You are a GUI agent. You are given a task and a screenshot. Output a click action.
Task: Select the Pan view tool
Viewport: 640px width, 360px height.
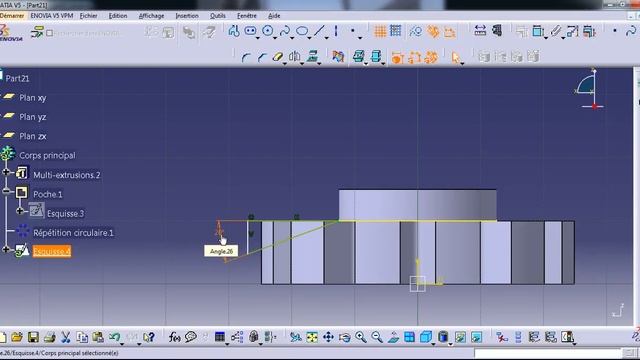(x=328, y=337)
